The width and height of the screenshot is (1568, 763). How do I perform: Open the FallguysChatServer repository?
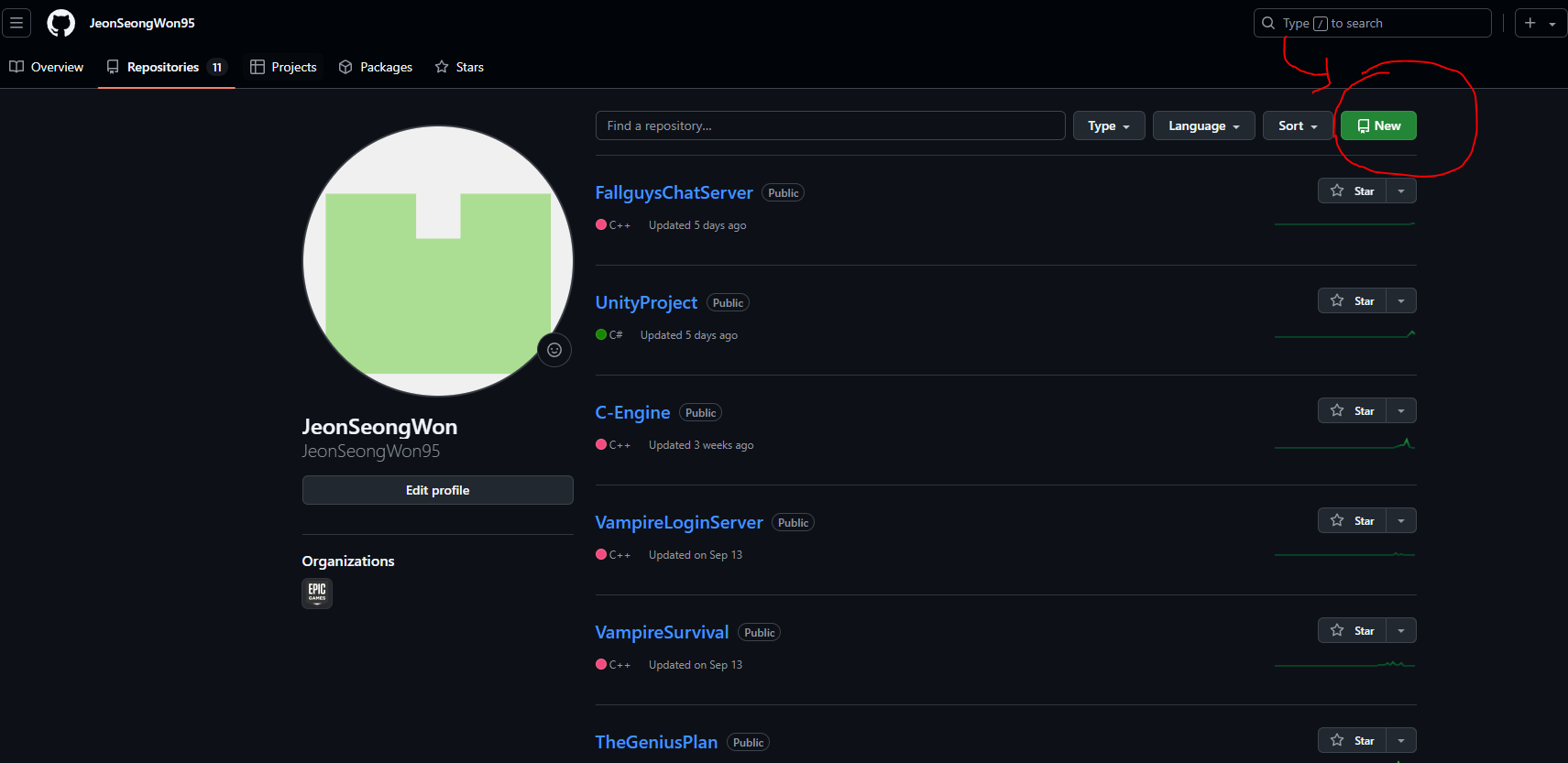point(674,192)
